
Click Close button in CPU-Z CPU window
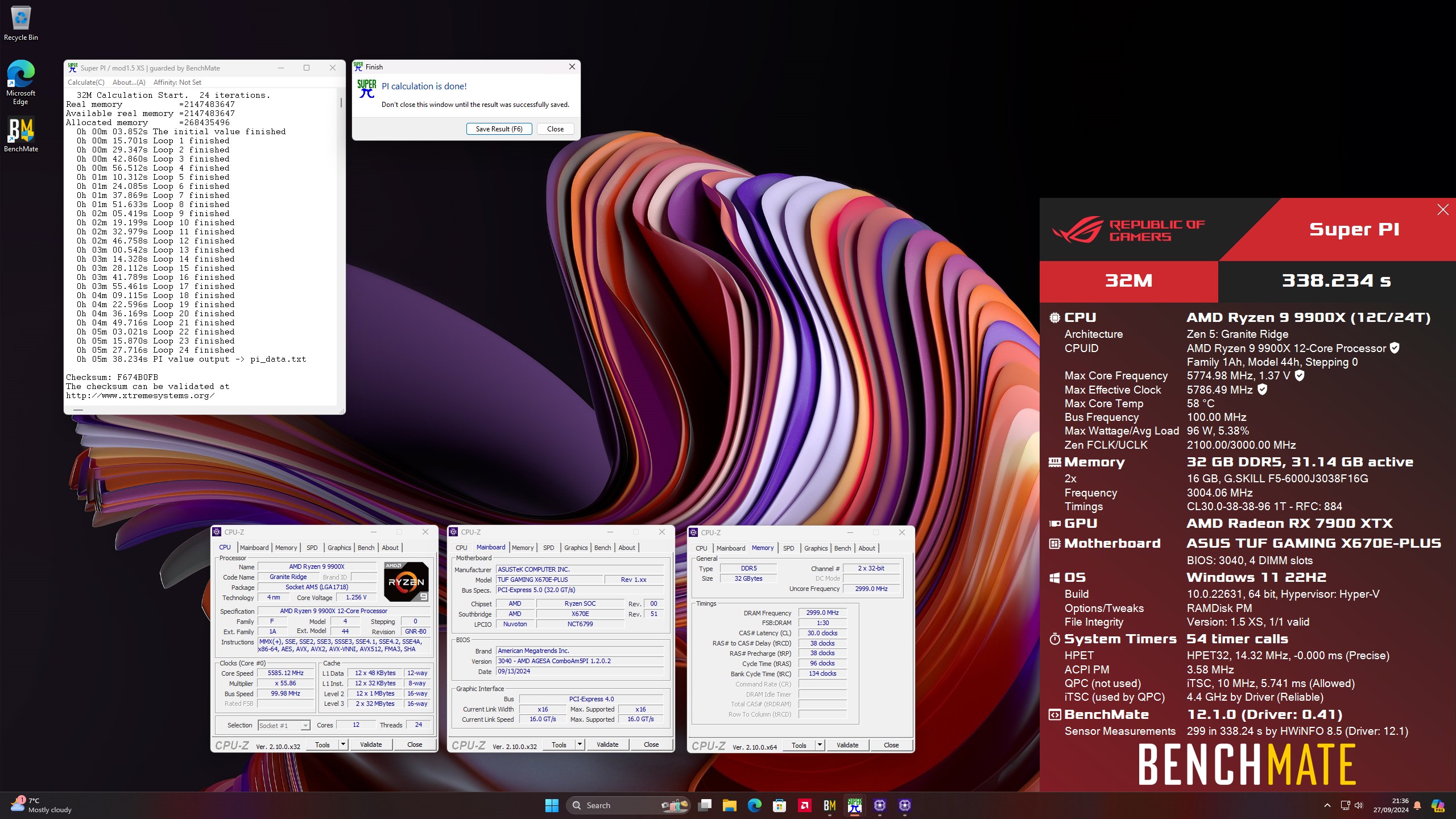415,744
